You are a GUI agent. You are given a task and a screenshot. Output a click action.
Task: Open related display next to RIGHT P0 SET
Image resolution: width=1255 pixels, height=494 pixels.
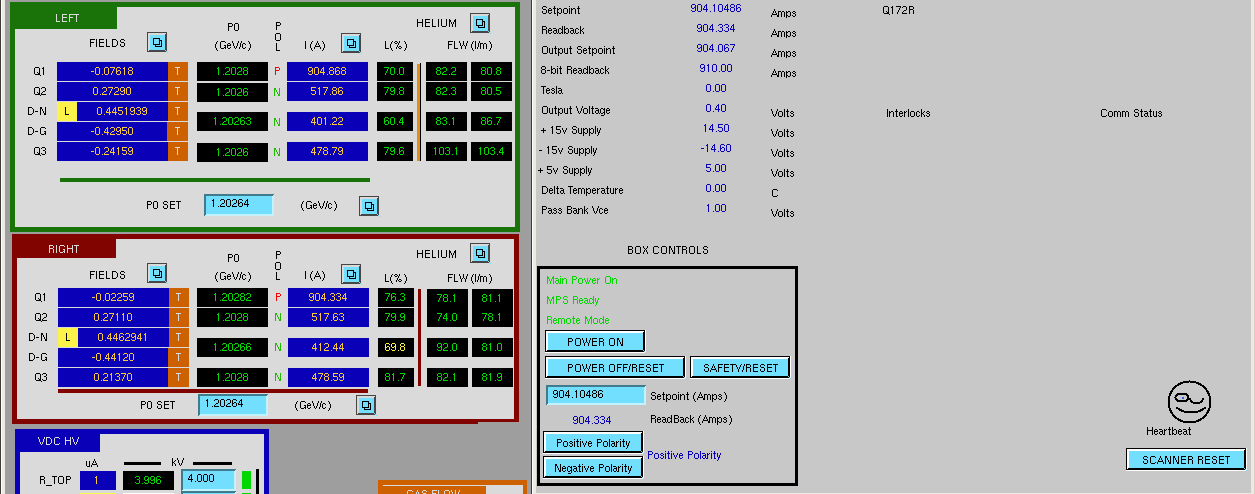366,405
